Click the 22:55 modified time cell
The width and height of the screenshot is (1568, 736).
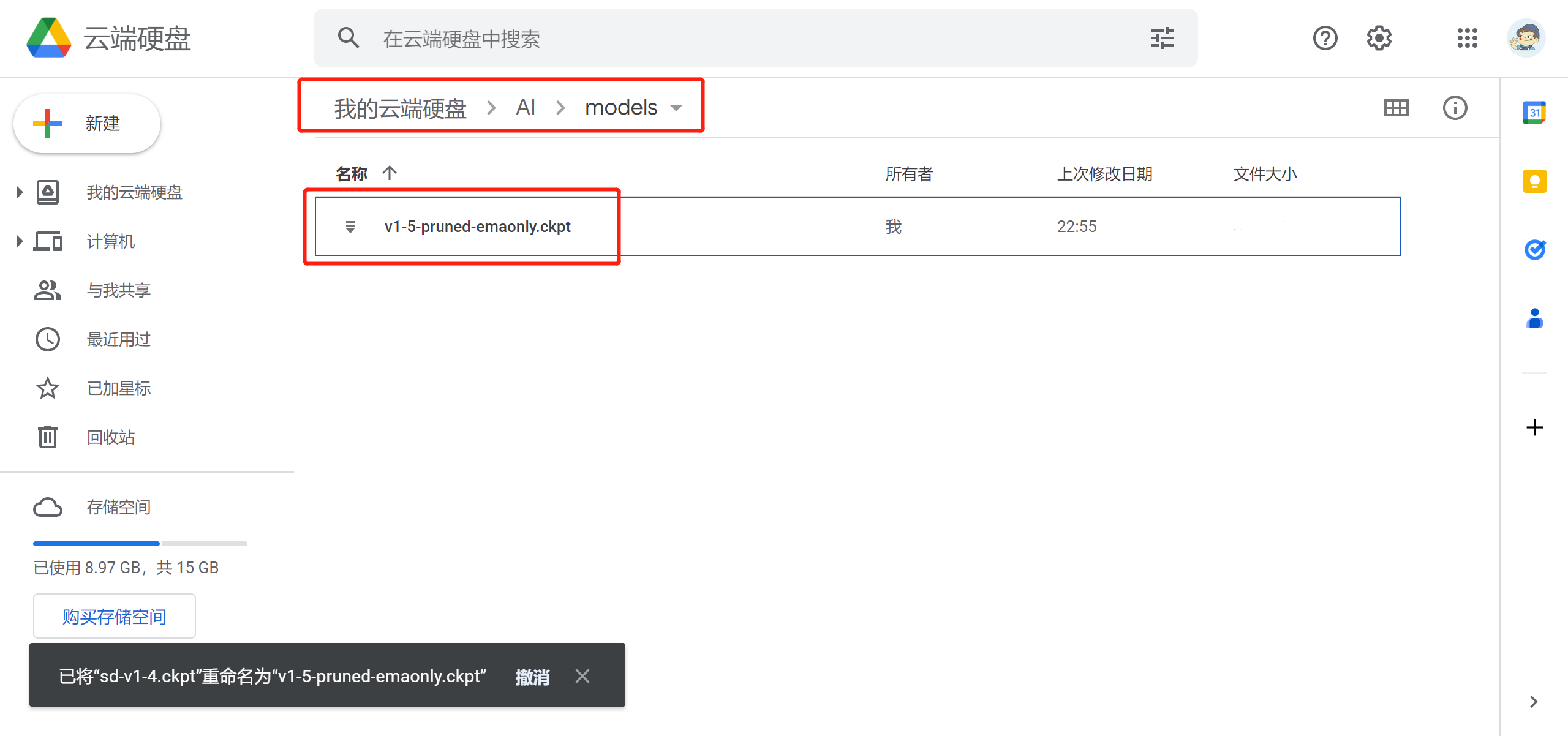coord(1077,227)
